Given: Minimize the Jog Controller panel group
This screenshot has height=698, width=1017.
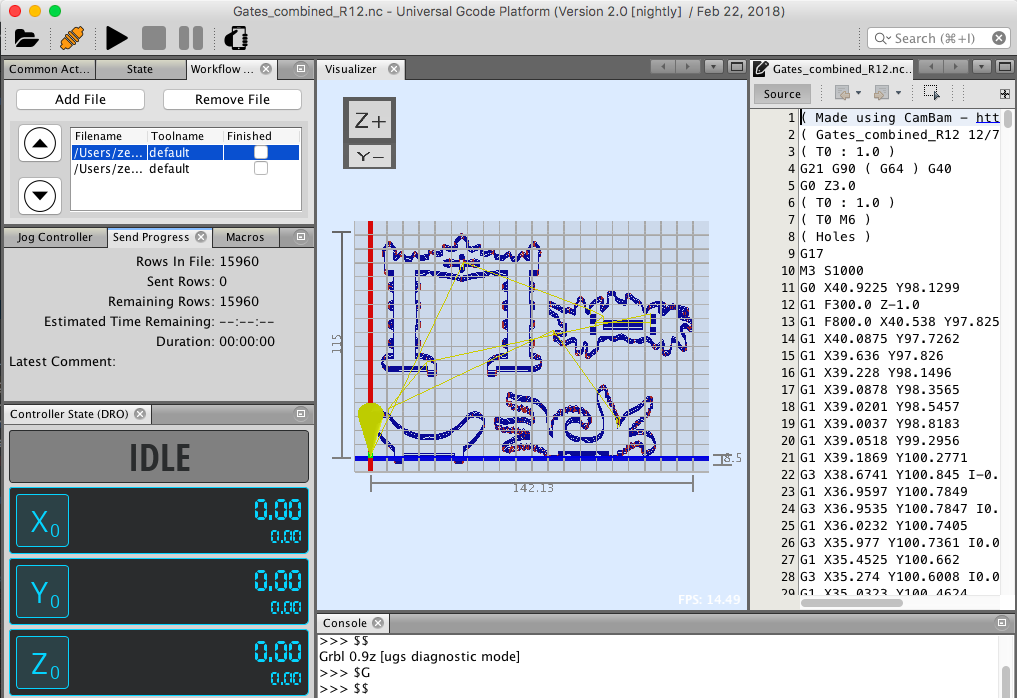Looking at the screenshot, I should pos(301,236).
